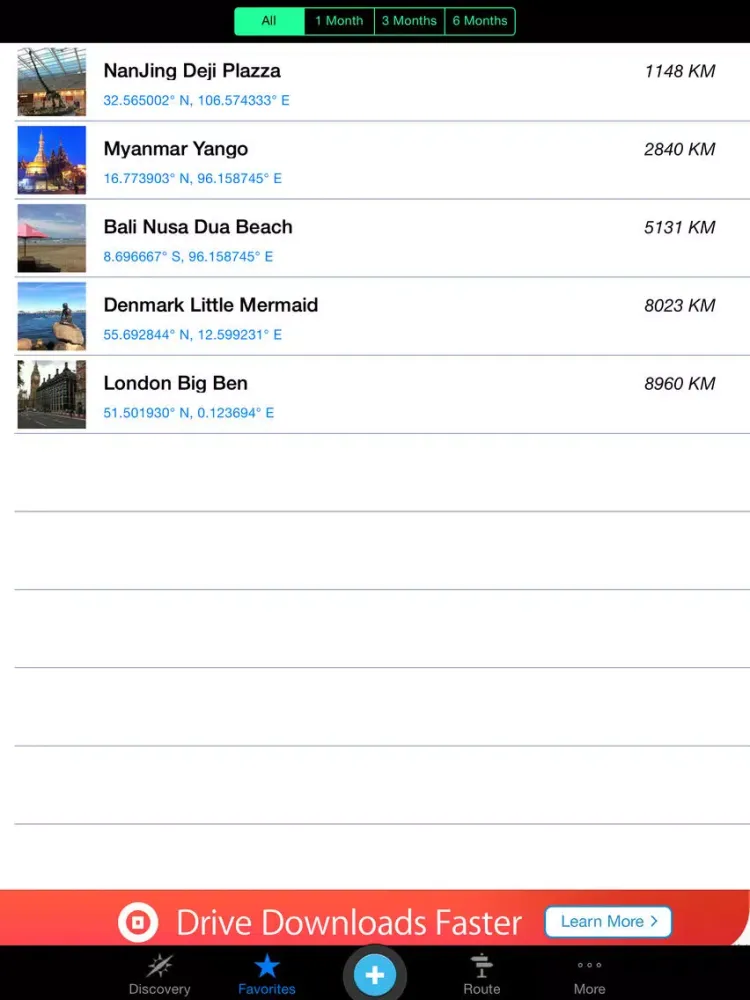Open Bali Nusa Dua Beach thumbnail
This screenshot has width=750, height=1000.
coord(52,238)
